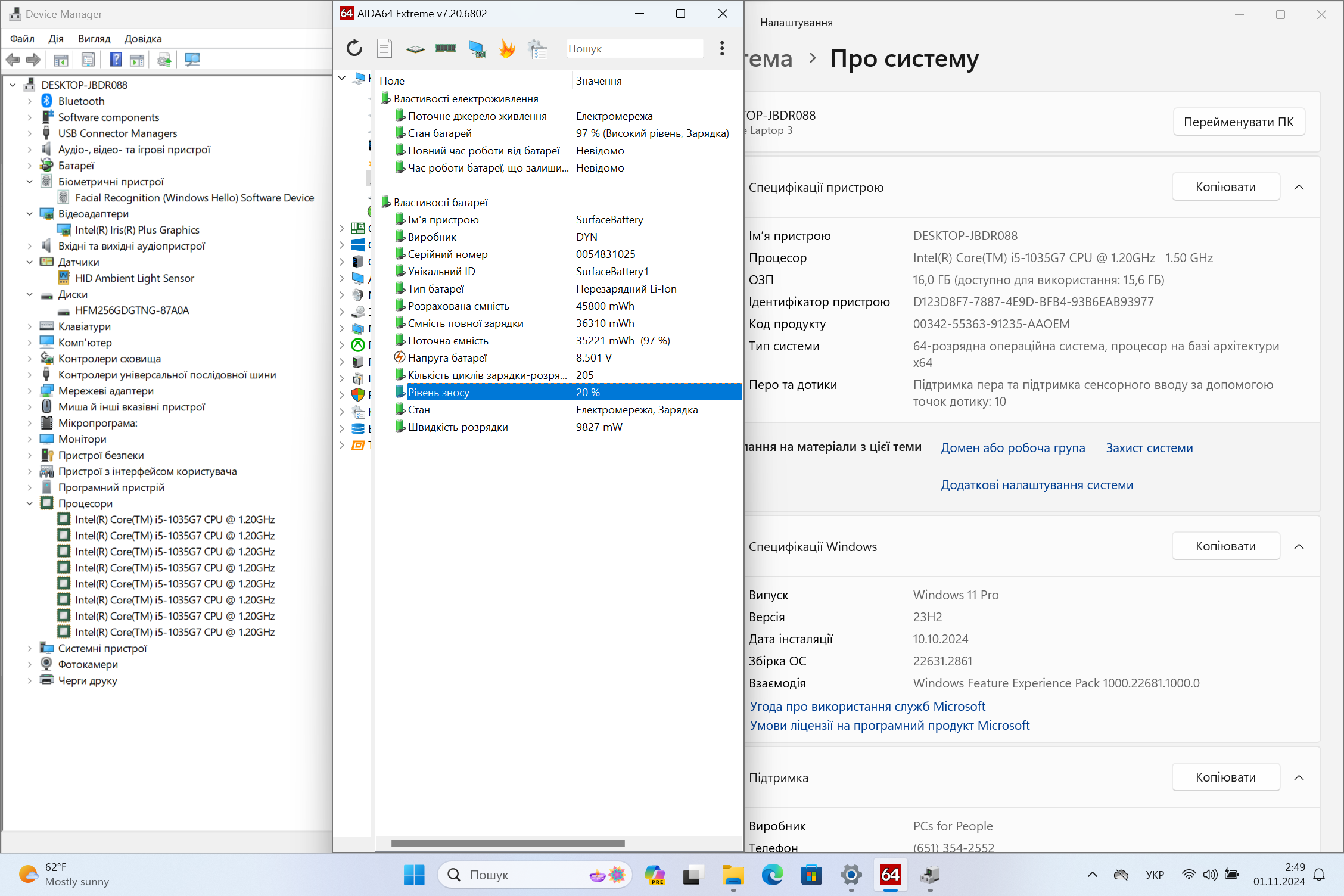Screen dimensions: 1344x896
Task: Click Device Manager back arrow icon
Action: 13,60
